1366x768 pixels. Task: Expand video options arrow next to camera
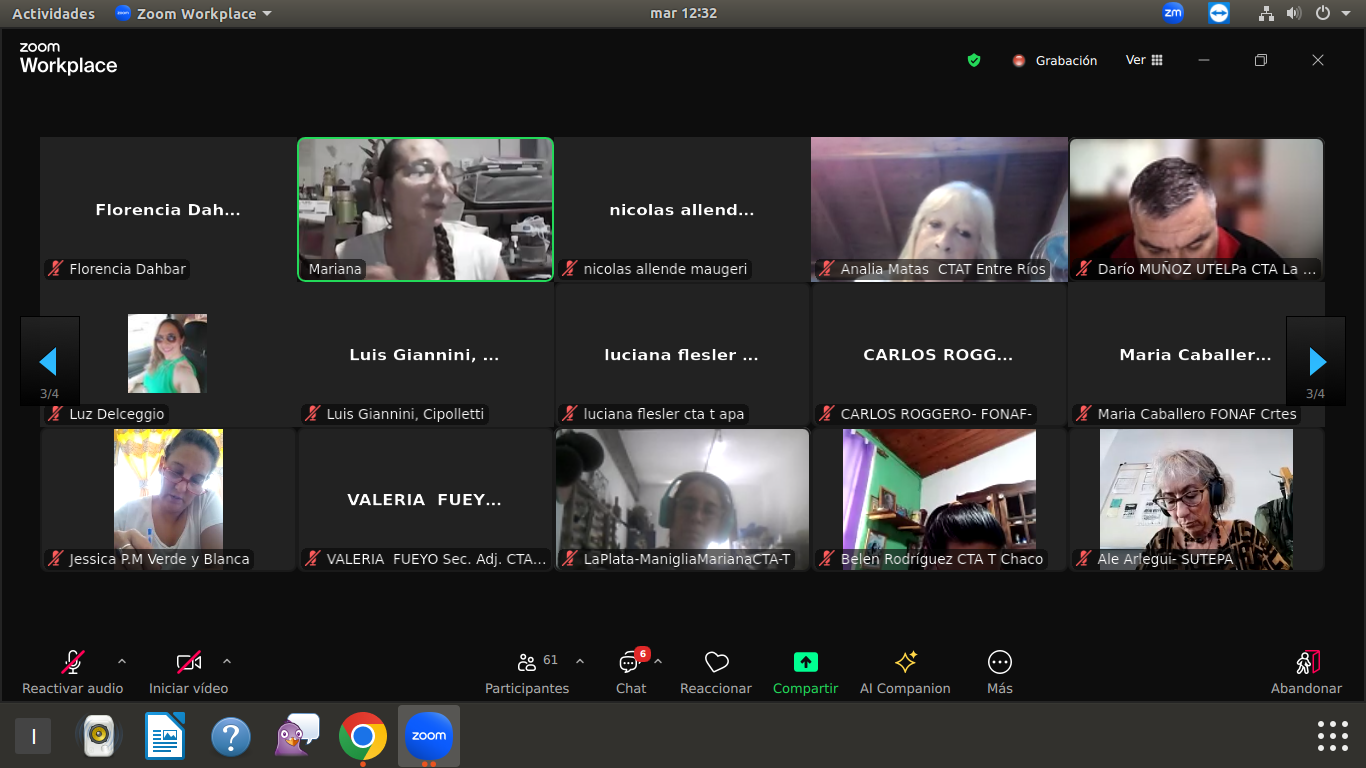(x=227, y=661)
